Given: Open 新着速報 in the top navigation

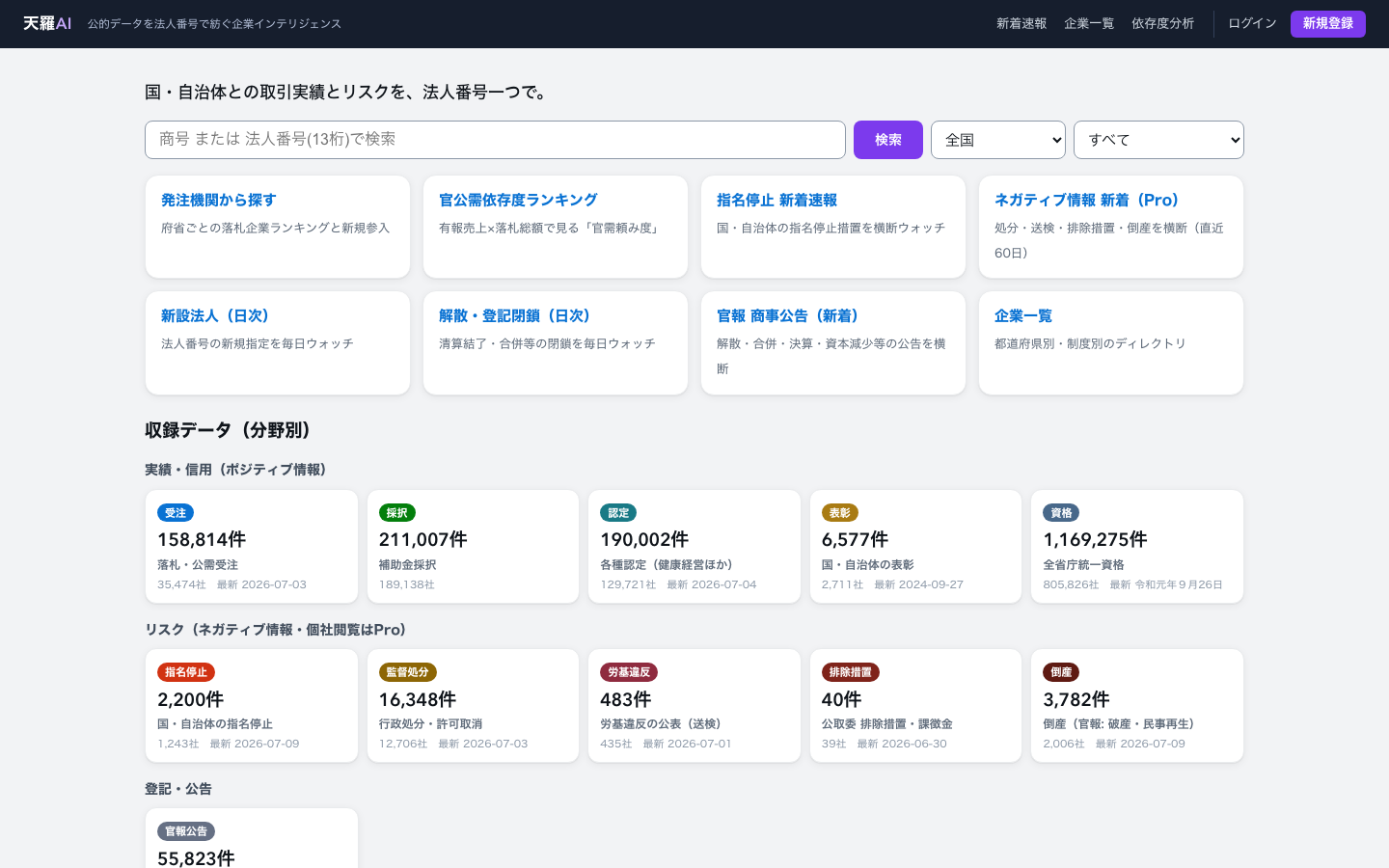Looking at the screenshot, I should click(1021, 23).
